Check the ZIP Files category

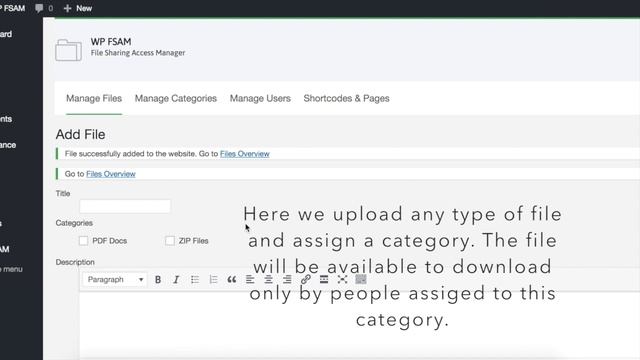tap(170, 241)
